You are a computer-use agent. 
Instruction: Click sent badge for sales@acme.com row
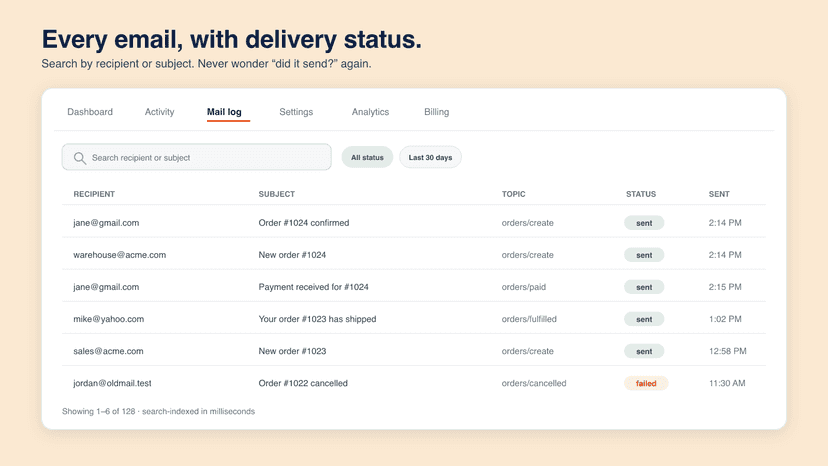pos(644,351)
